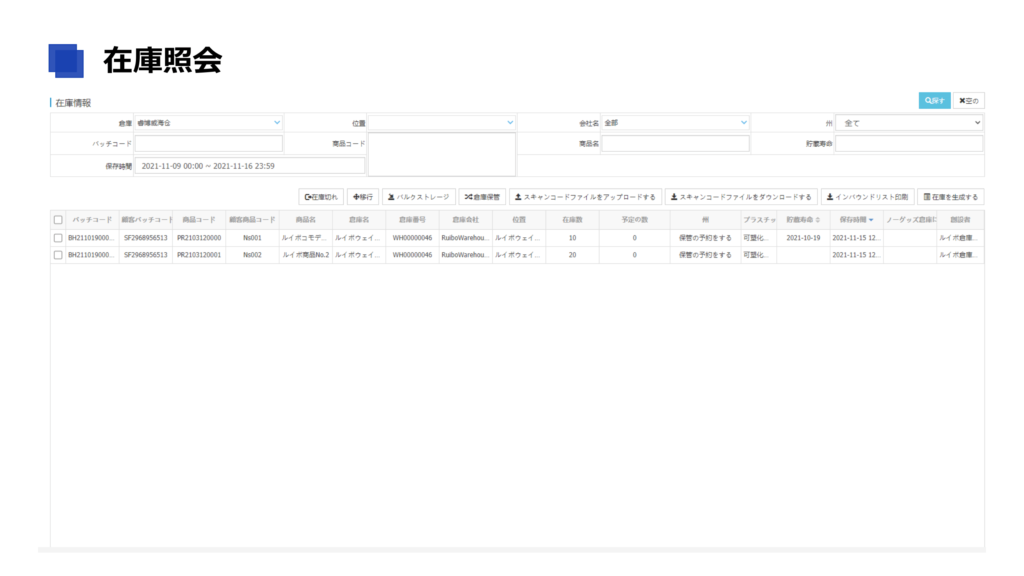Click the blue 探す search button
Viewport: 1024px width, 576px height.
click(935, 101)
